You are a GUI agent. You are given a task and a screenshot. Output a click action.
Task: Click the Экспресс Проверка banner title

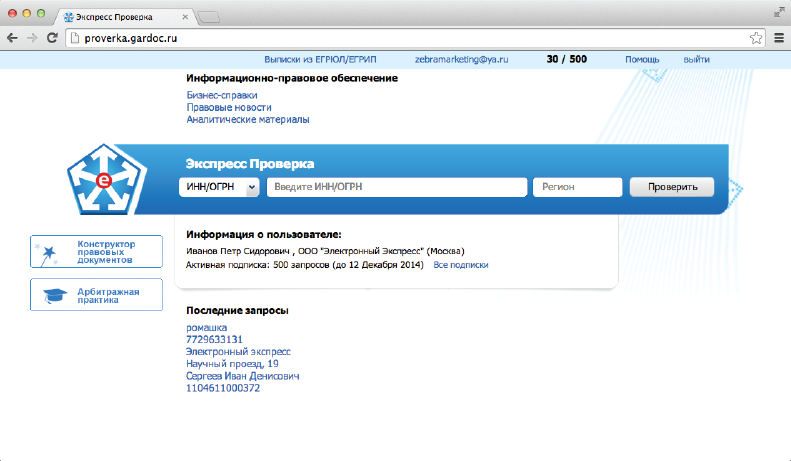250,163
